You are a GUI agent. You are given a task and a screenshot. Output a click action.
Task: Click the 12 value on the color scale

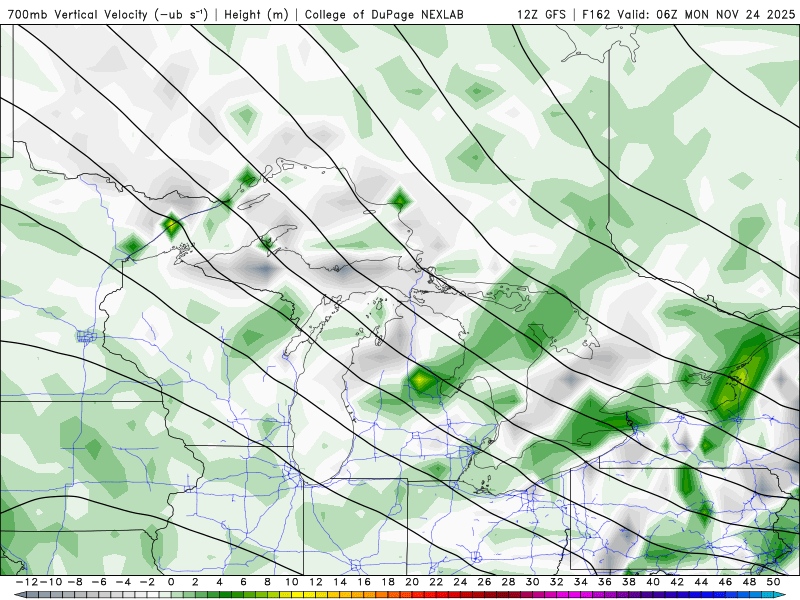click(x=316, y=582)
